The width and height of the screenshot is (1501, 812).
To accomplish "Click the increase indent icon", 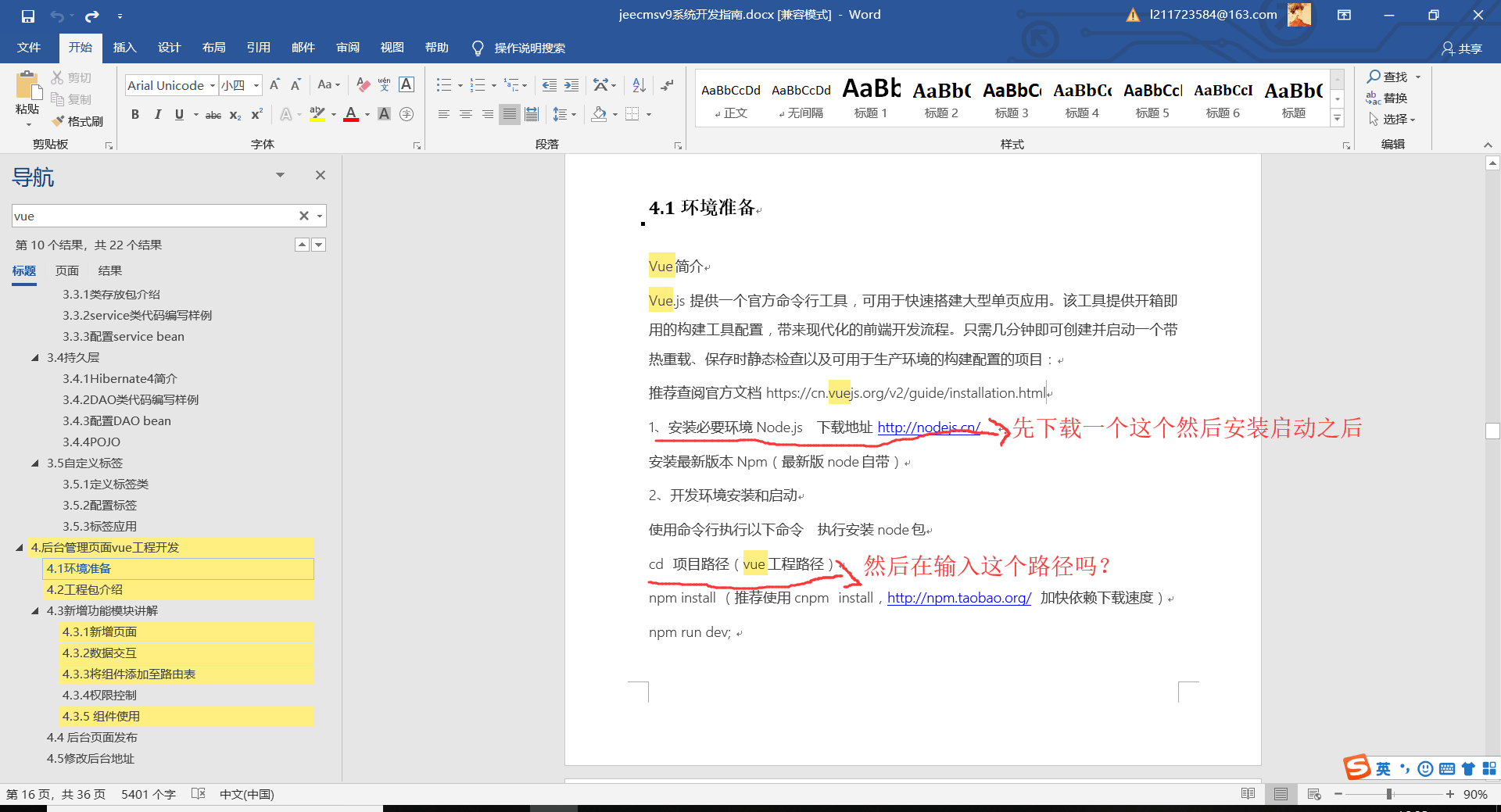I will pyautogui.click(x=571, y=85).
